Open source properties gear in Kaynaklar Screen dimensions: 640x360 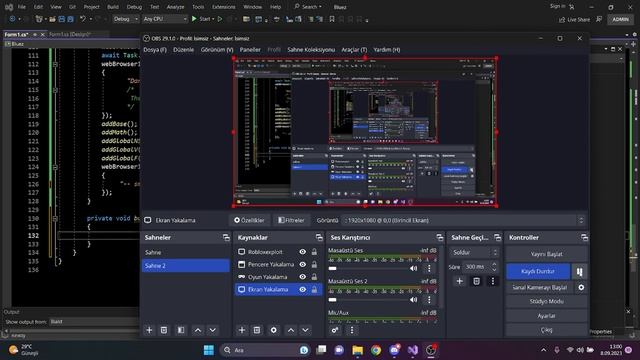(273, 330)
